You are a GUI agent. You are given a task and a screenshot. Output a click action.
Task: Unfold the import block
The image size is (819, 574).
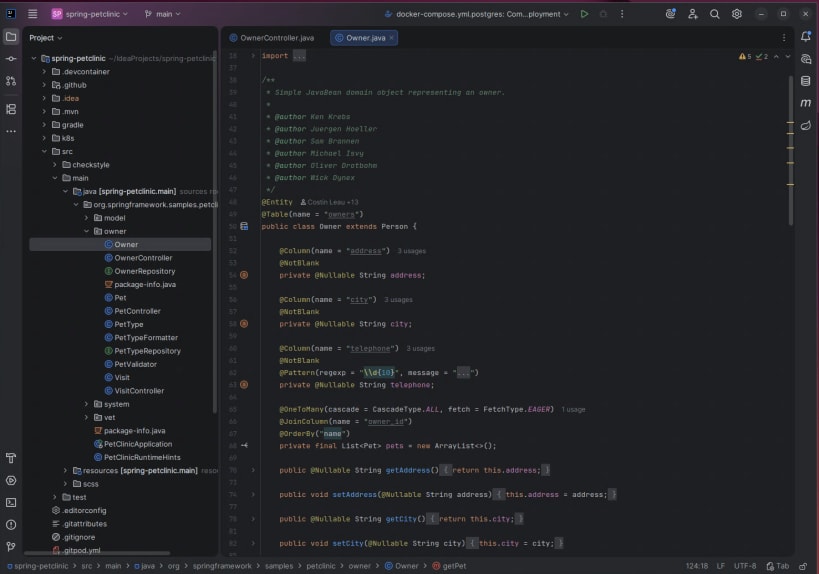253,55
